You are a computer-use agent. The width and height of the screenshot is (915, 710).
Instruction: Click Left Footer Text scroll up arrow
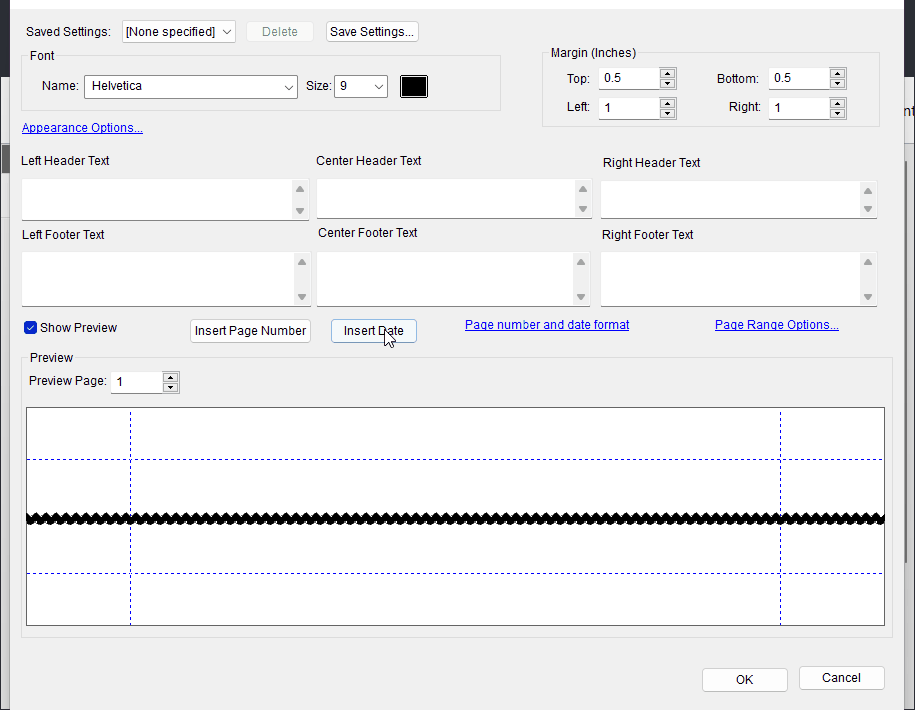(302, 262)
